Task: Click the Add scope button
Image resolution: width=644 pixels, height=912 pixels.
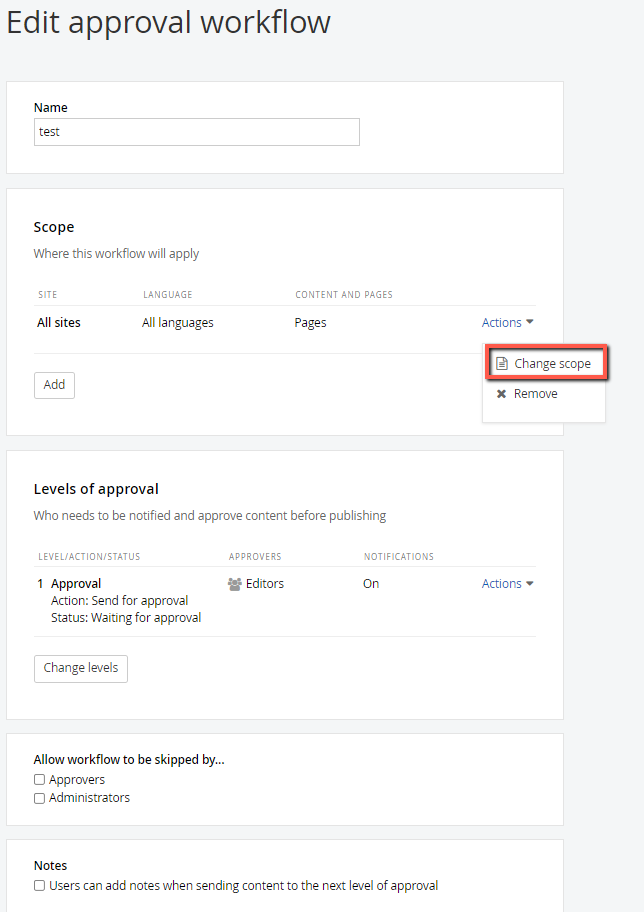Action: point(54,385)
